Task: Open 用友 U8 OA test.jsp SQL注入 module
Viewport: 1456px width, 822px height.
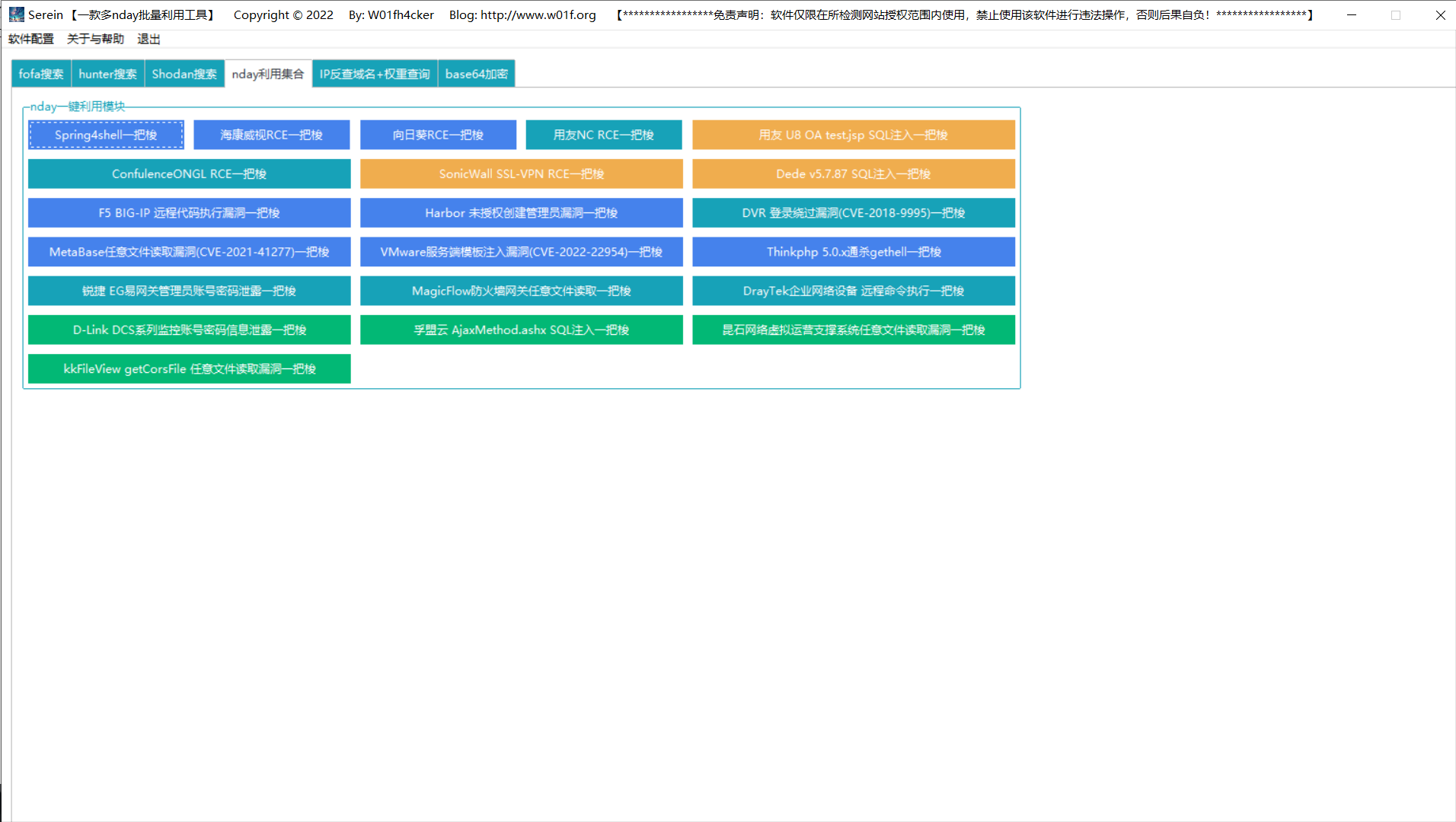Action: tap(854, 135)
